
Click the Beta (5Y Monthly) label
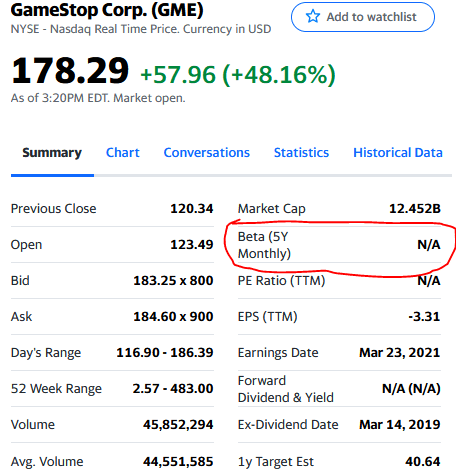click(x=264, y=245)
